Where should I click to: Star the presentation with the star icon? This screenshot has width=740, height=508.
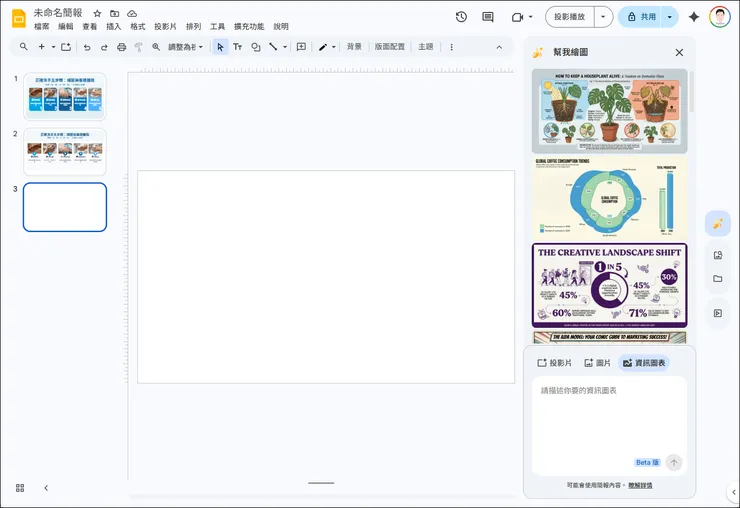point(97,14)
